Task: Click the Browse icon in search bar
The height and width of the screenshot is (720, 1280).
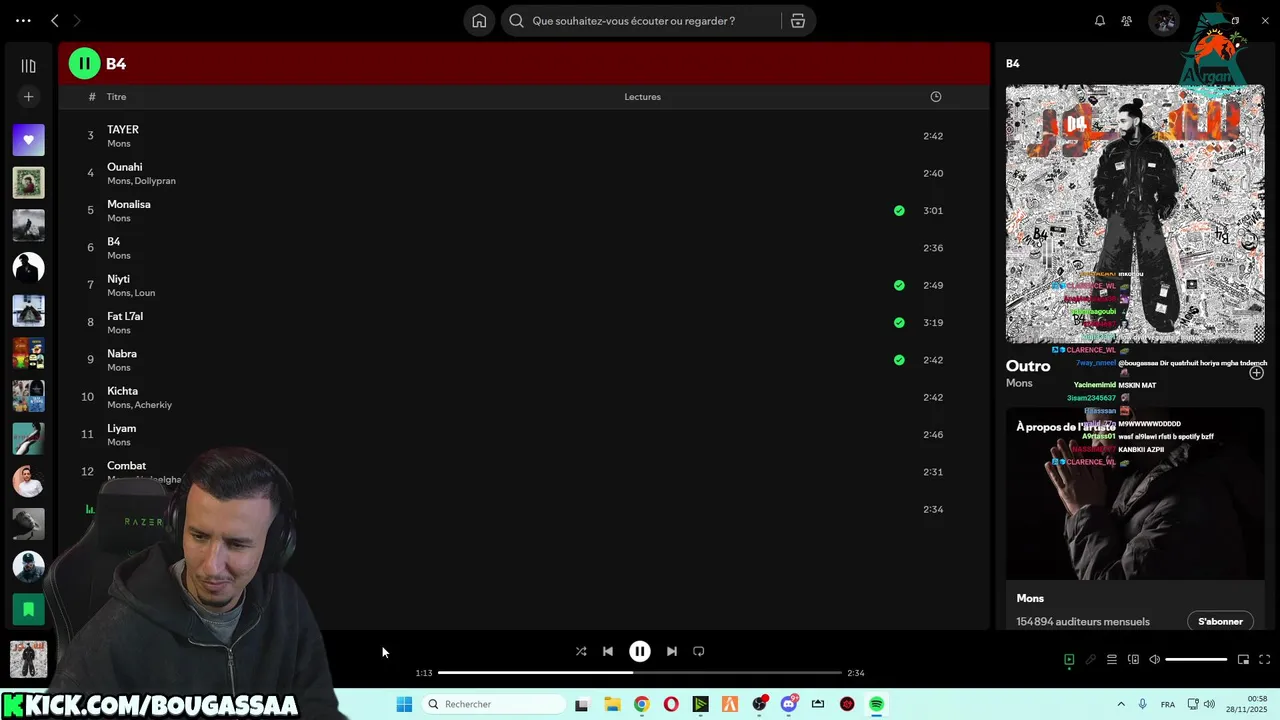Action: (798, 21)
